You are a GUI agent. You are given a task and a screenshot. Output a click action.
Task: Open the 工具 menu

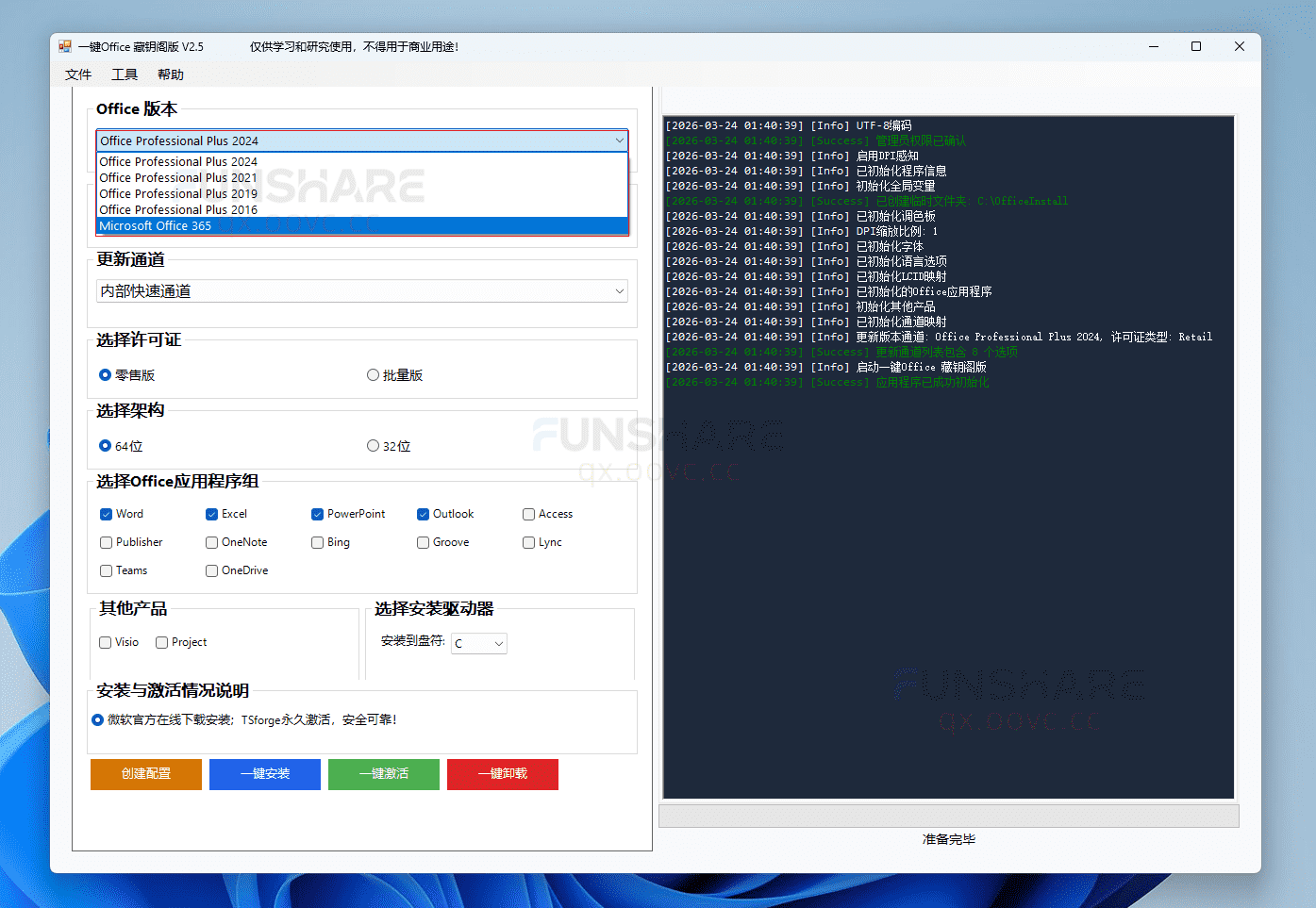(x=125, y=74)
